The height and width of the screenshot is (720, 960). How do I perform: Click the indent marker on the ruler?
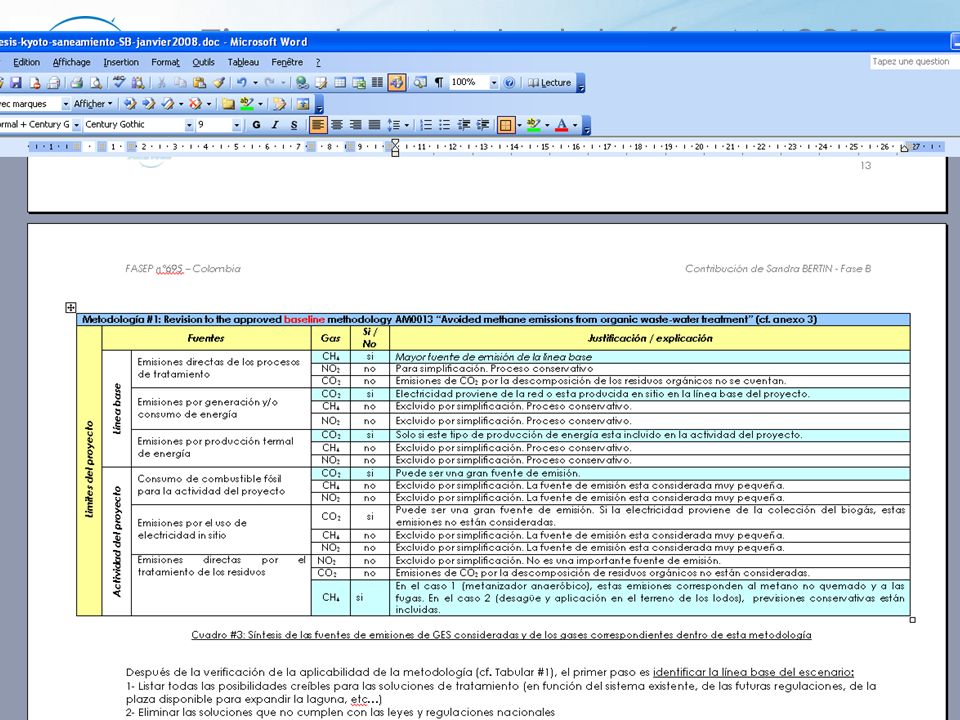[395, 147]
